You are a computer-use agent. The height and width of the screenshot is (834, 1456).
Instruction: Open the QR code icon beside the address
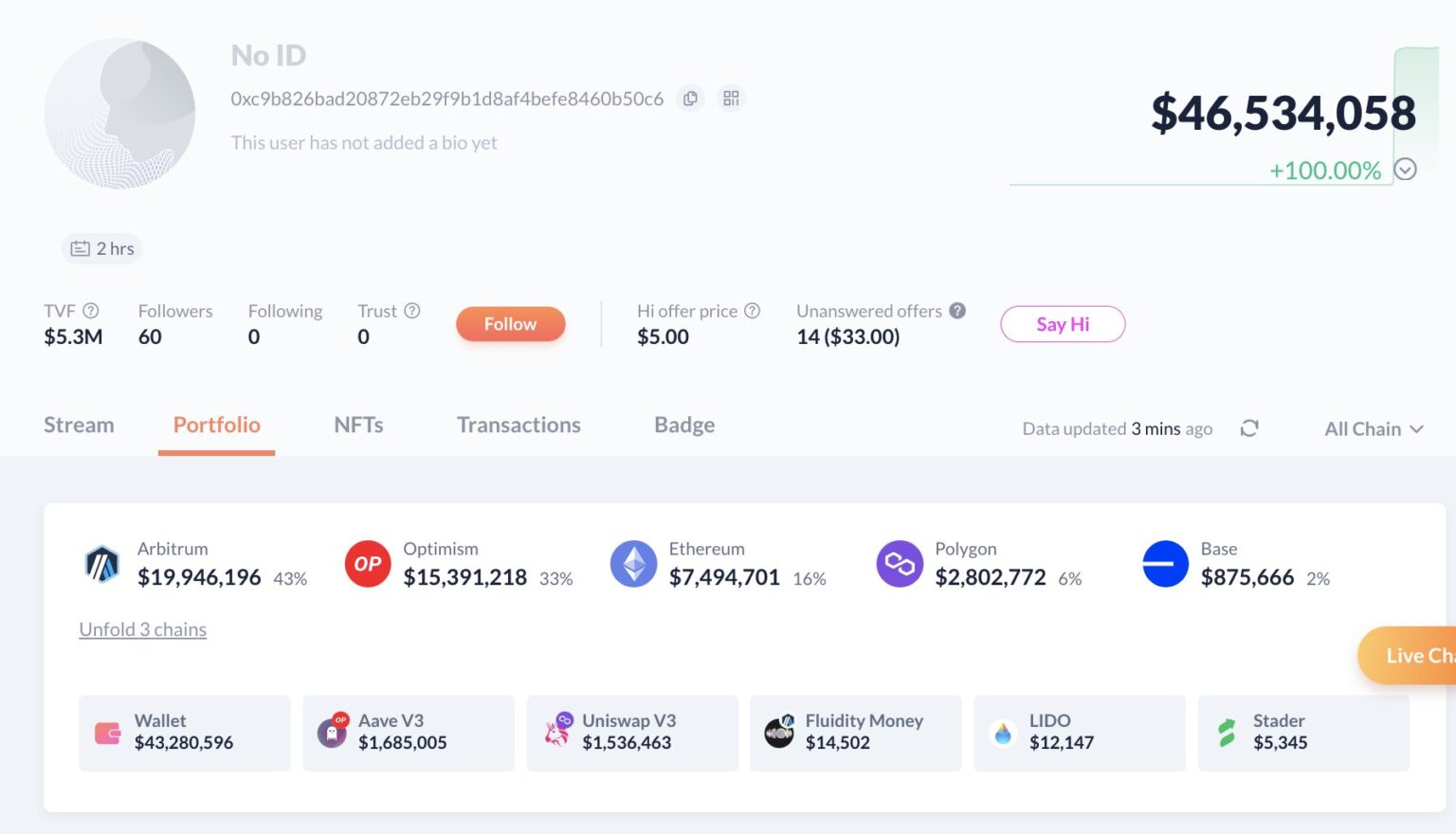(x=730, y=98)
